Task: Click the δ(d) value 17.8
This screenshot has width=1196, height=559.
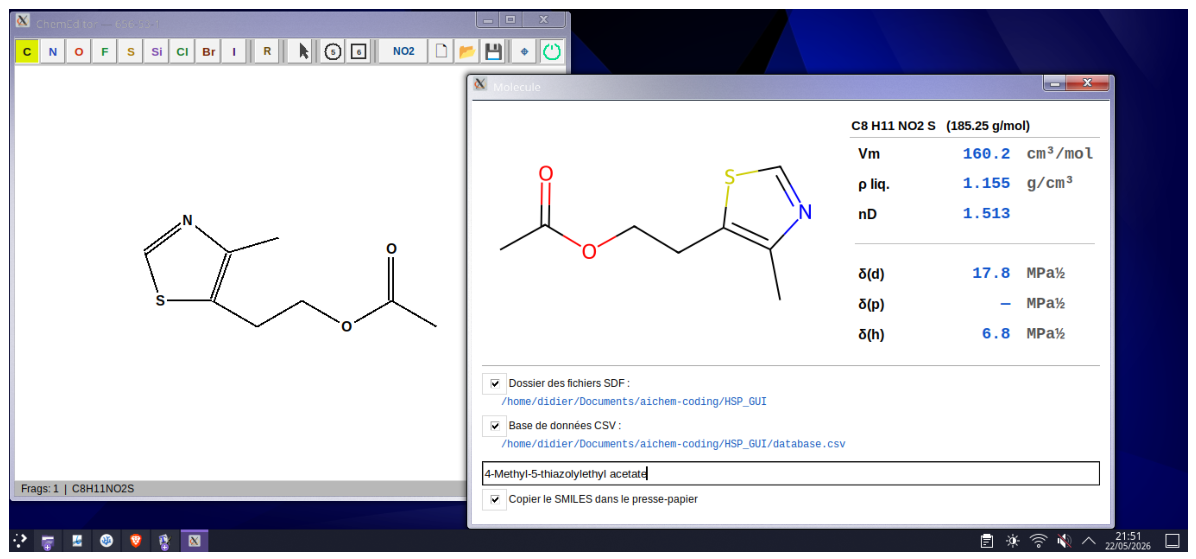Action: click(x=992, y=273)
